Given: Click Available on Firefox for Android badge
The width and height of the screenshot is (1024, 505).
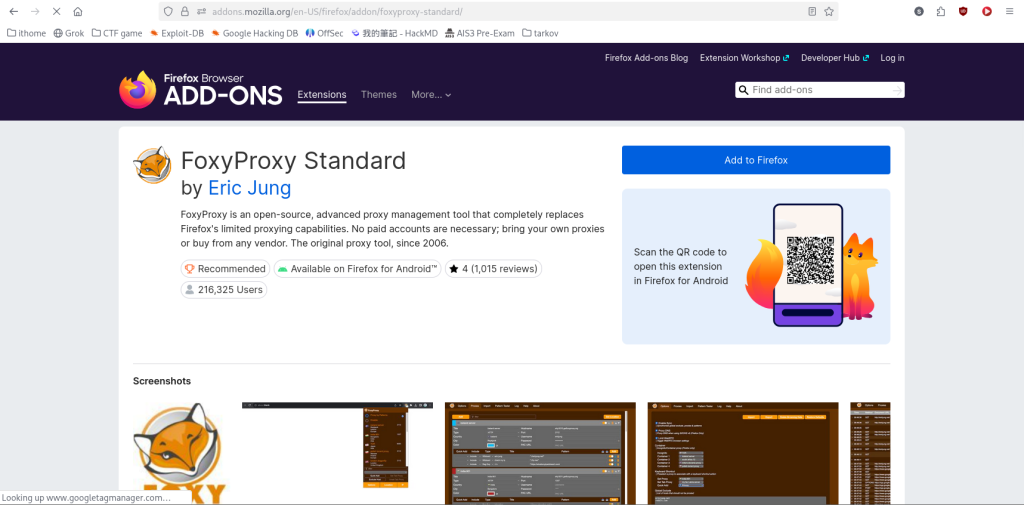Looking at the screenshot, I should point(357,269).
